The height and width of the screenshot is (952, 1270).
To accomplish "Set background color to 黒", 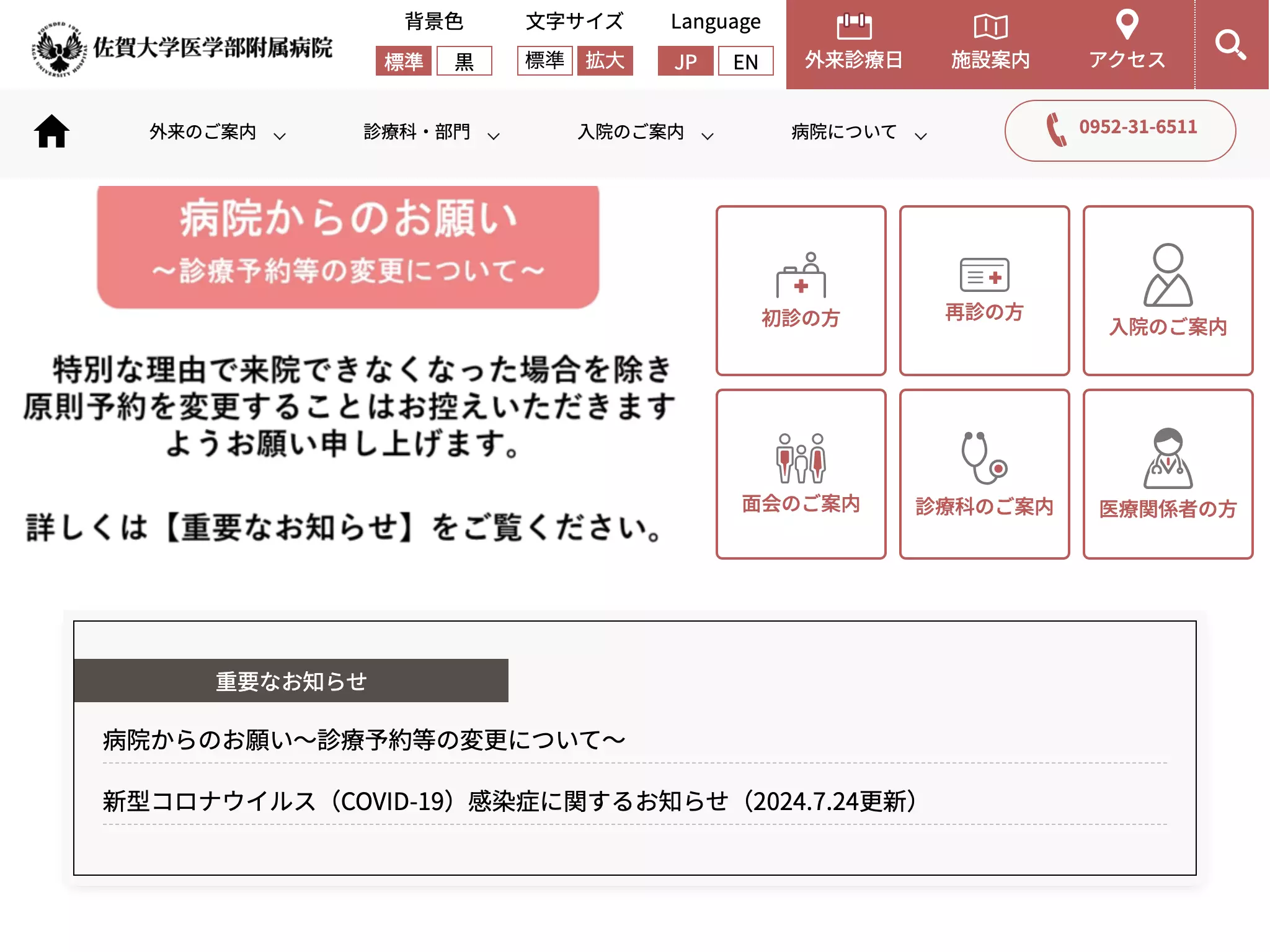I will click(x=464, y=61).
